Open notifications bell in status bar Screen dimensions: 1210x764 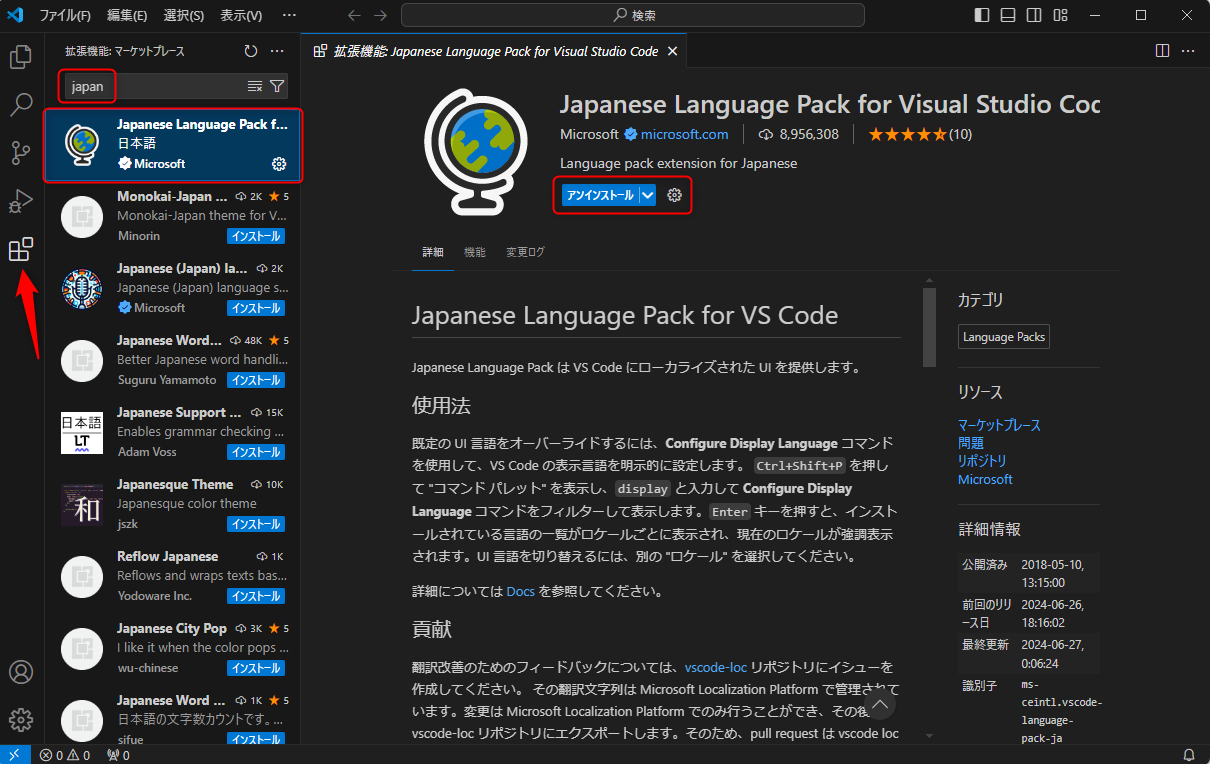(x=1190, y=755)
